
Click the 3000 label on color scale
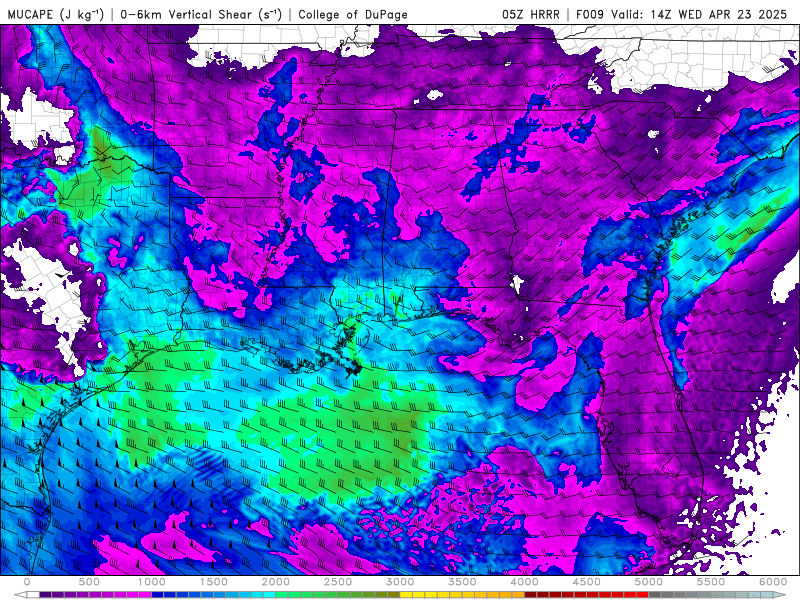point(401,582)
